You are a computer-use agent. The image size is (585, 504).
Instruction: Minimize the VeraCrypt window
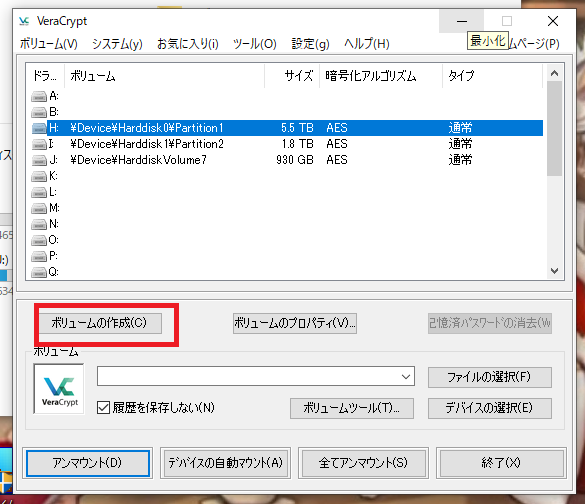point(462,21)
